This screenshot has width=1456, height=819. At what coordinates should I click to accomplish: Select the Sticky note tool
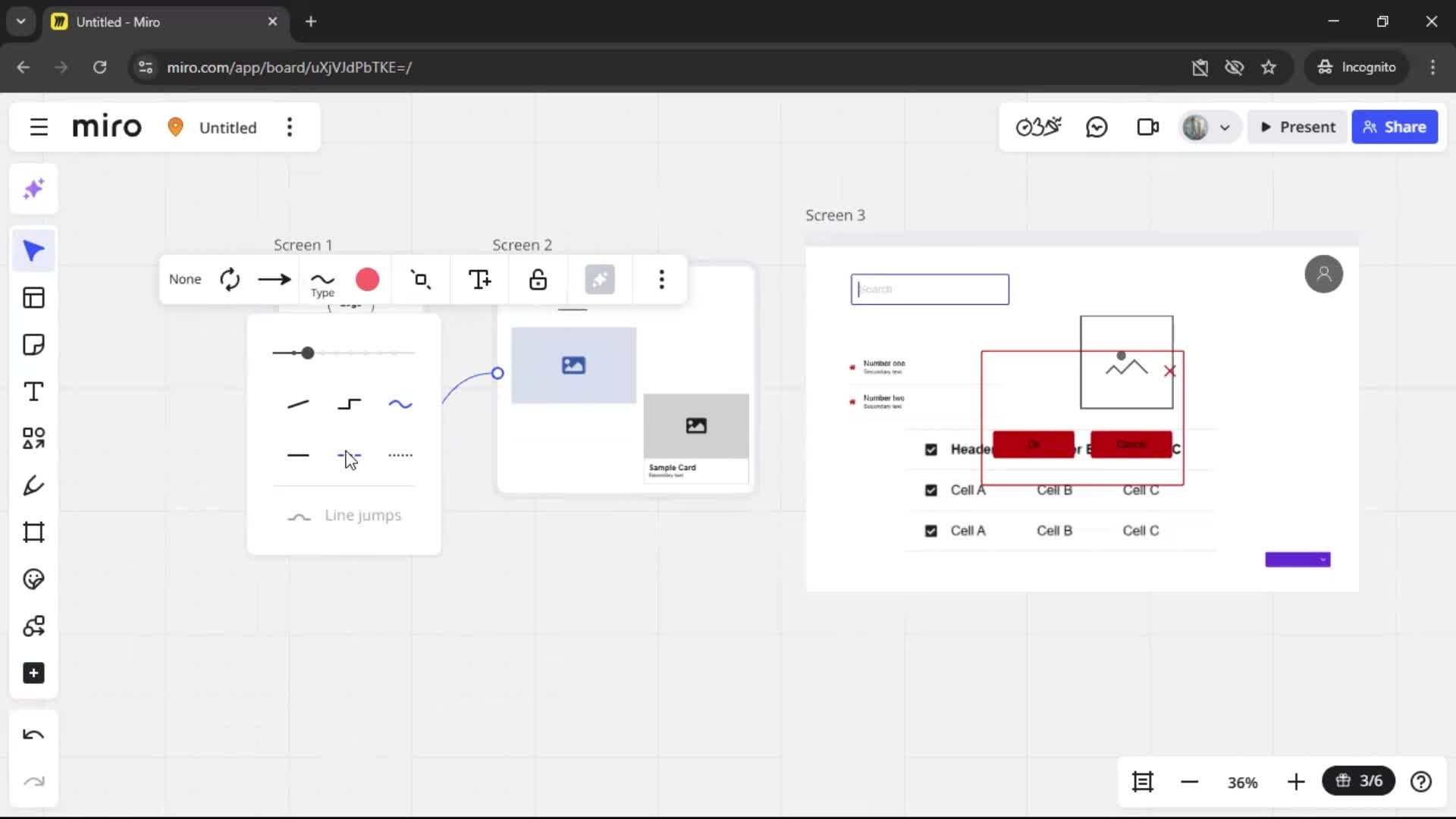click(33, 344)
